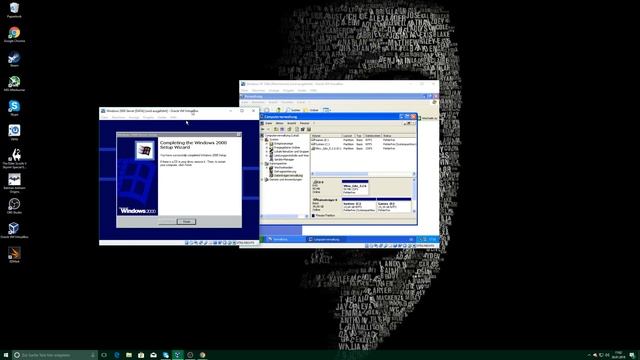Screen dimensions: 640x360
Task: Select Datenträgerverwaltung in the tree
Action: pyautogui.click(x=288, y=176)
